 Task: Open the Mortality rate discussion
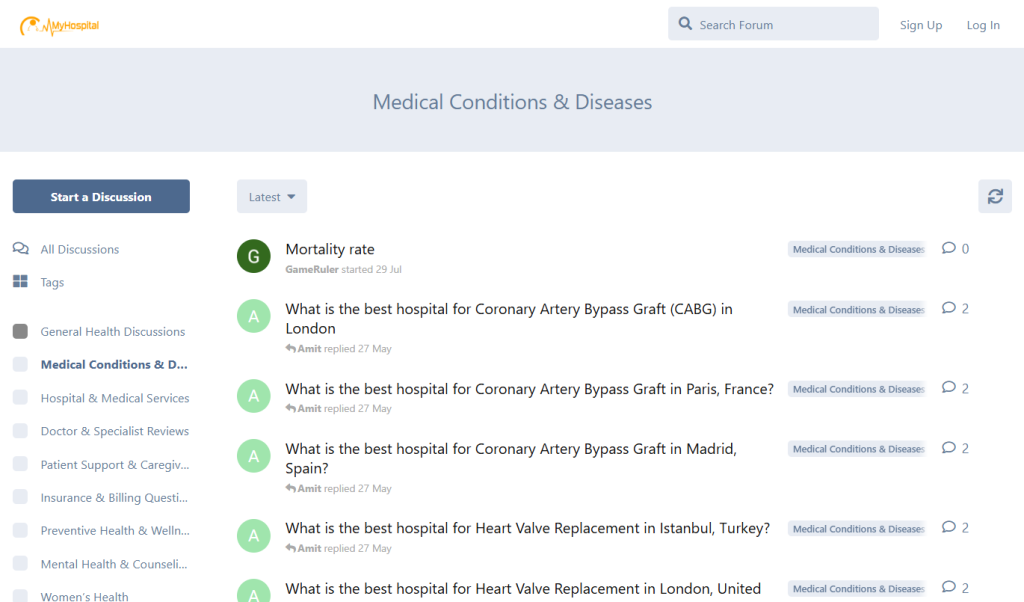pyautogui.click(x=330, y=249)
